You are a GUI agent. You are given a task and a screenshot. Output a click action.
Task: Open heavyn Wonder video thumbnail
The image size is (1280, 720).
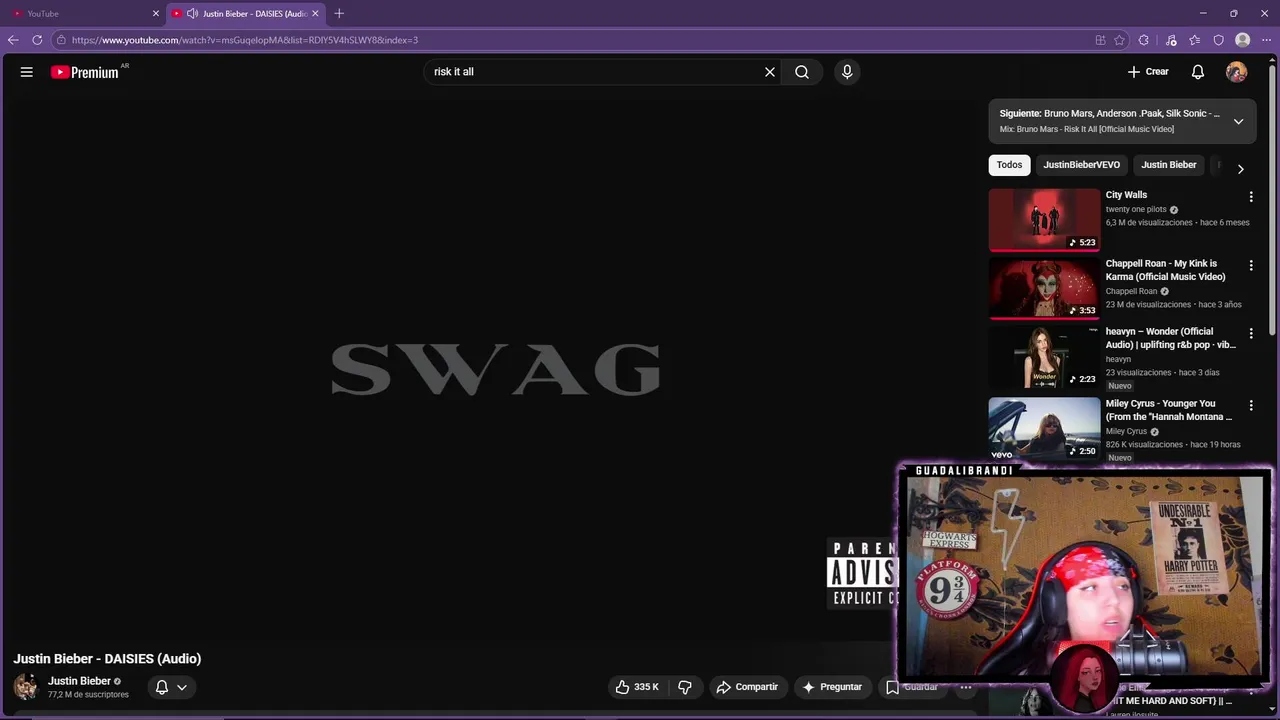click(1044, 358)
